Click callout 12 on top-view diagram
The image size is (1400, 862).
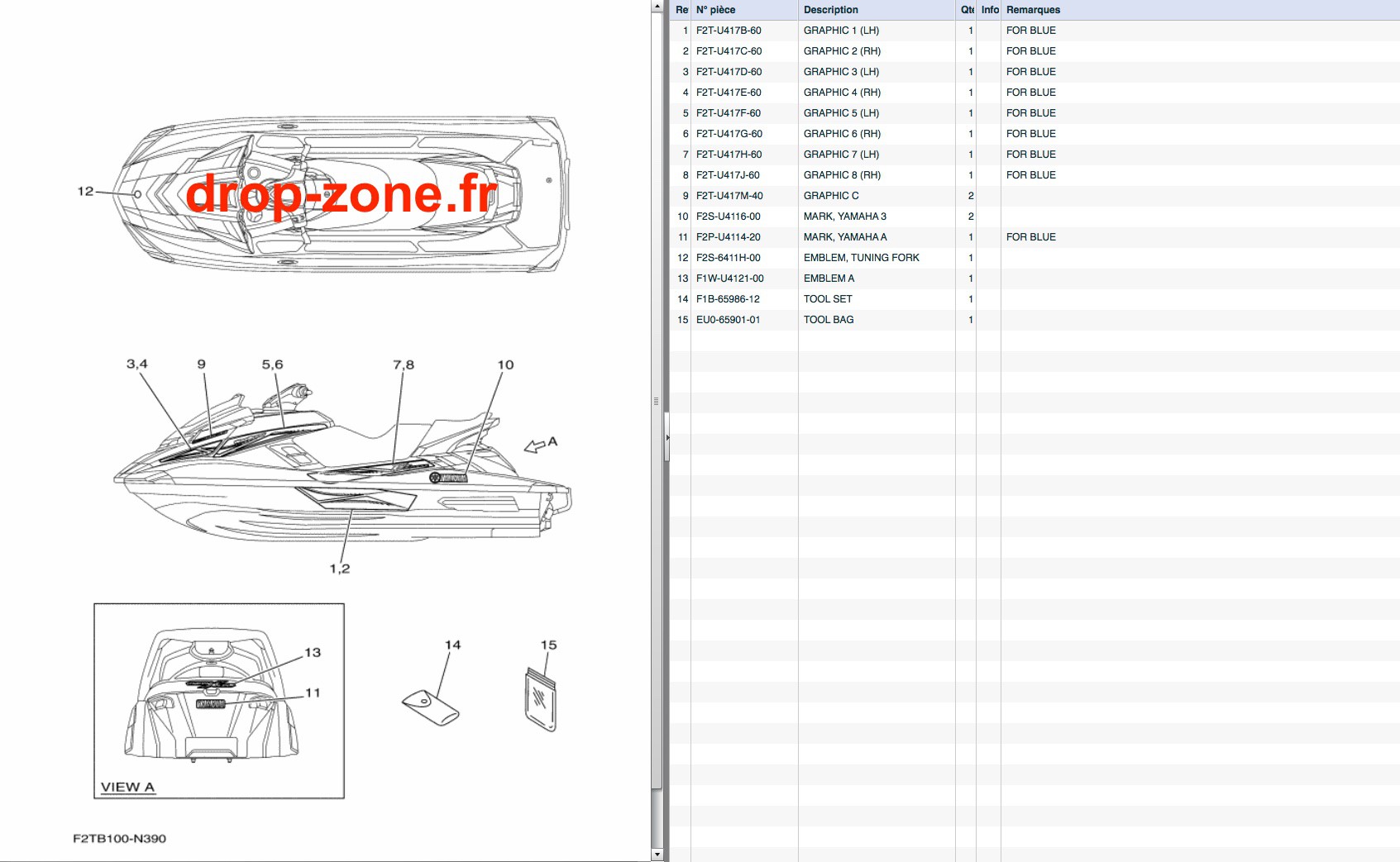[85, 191]
